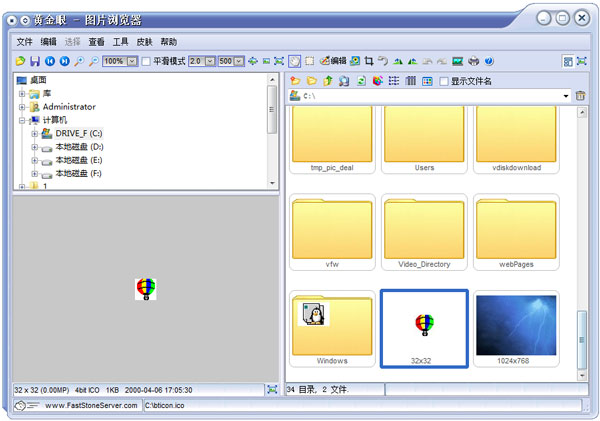
Task: Expand the 本地磁盘 (E:) node
Action: coord(34,160)
